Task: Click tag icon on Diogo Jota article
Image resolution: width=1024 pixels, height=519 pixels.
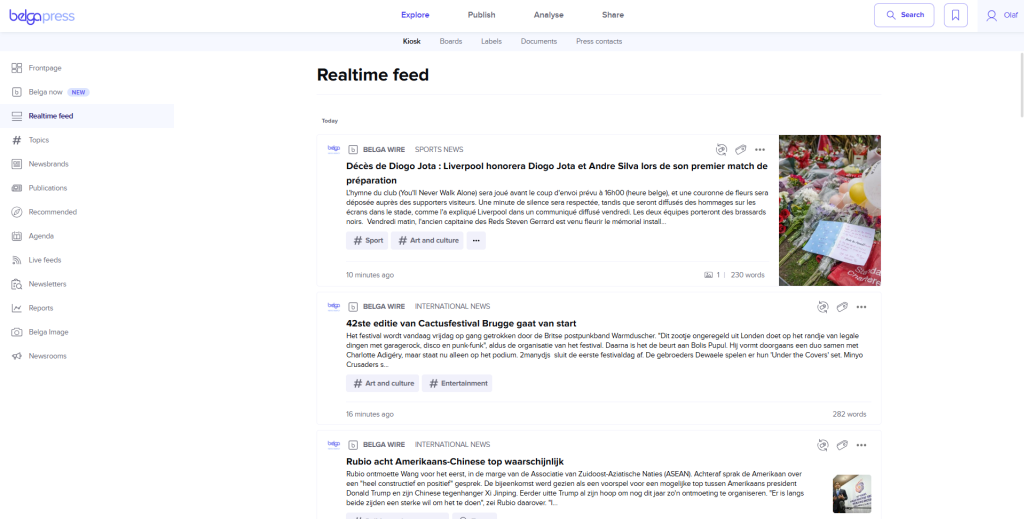Action: [x=741, y=149]
